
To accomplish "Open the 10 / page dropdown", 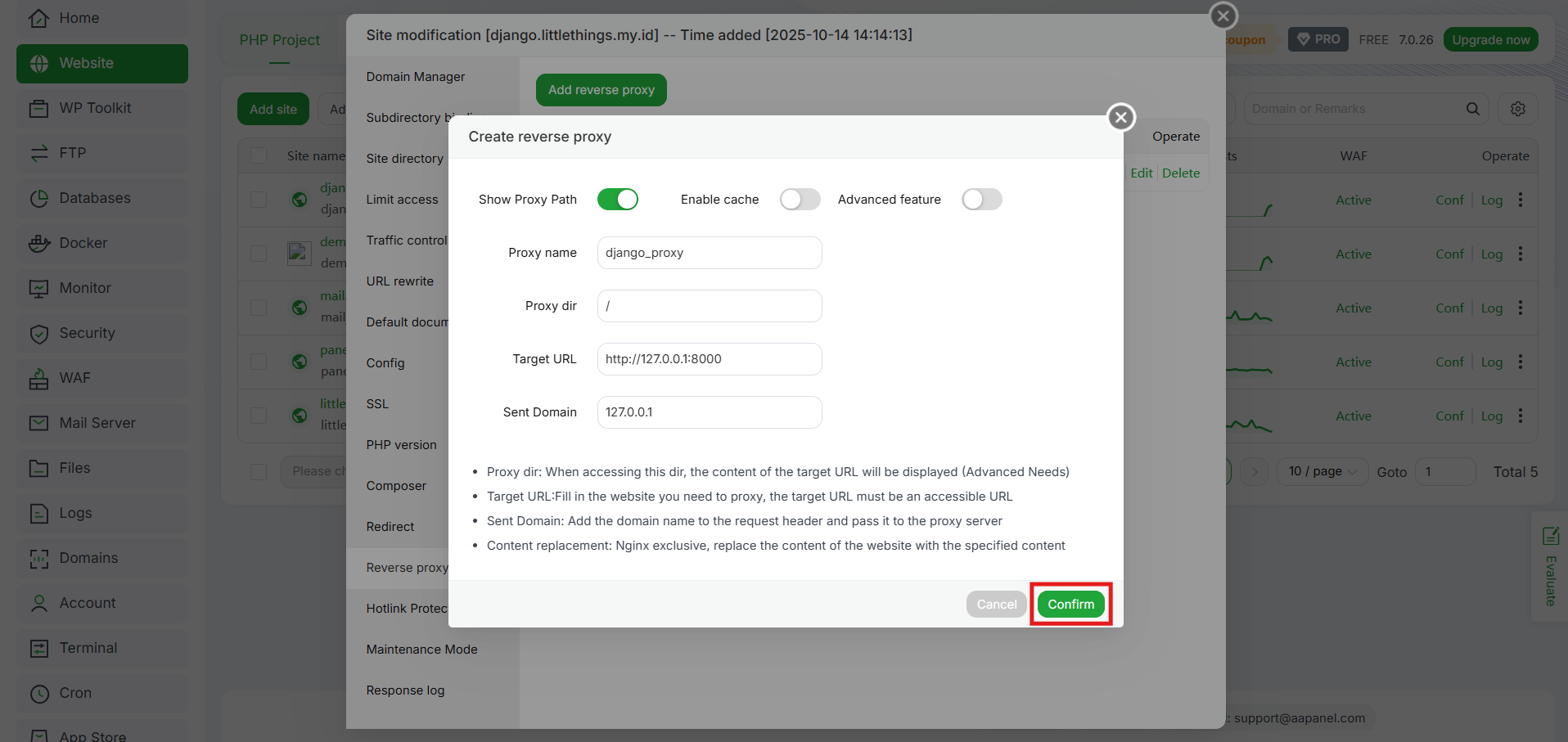I will [x=1322, y=471].
